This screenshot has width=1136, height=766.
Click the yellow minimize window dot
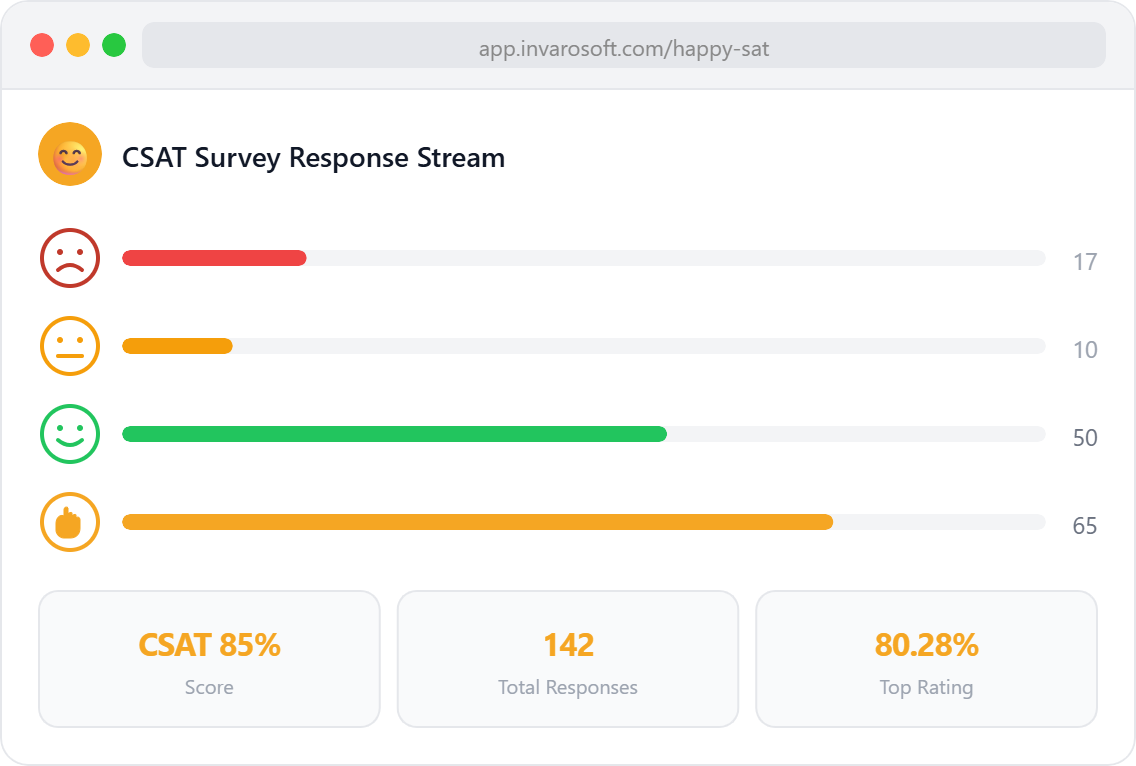tap(78, 45)
